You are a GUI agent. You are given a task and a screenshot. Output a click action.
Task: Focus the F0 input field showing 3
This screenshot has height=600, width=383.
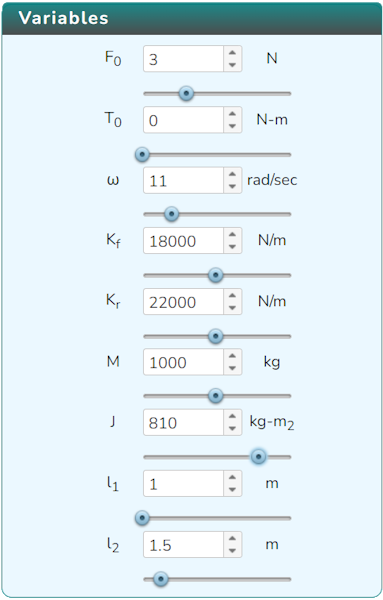click(184, 59)
